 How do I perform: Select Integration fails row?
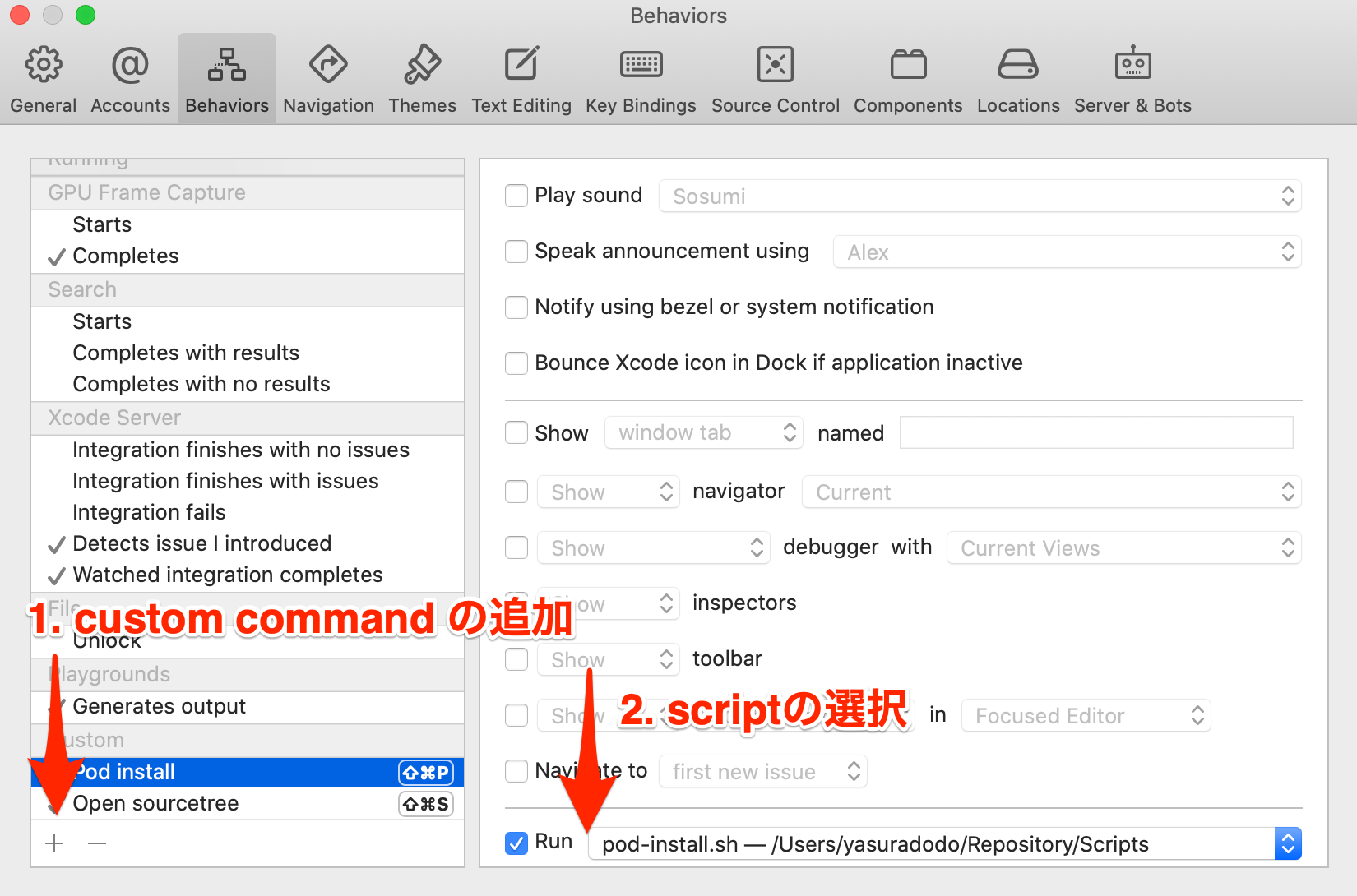tap(248, 513)
